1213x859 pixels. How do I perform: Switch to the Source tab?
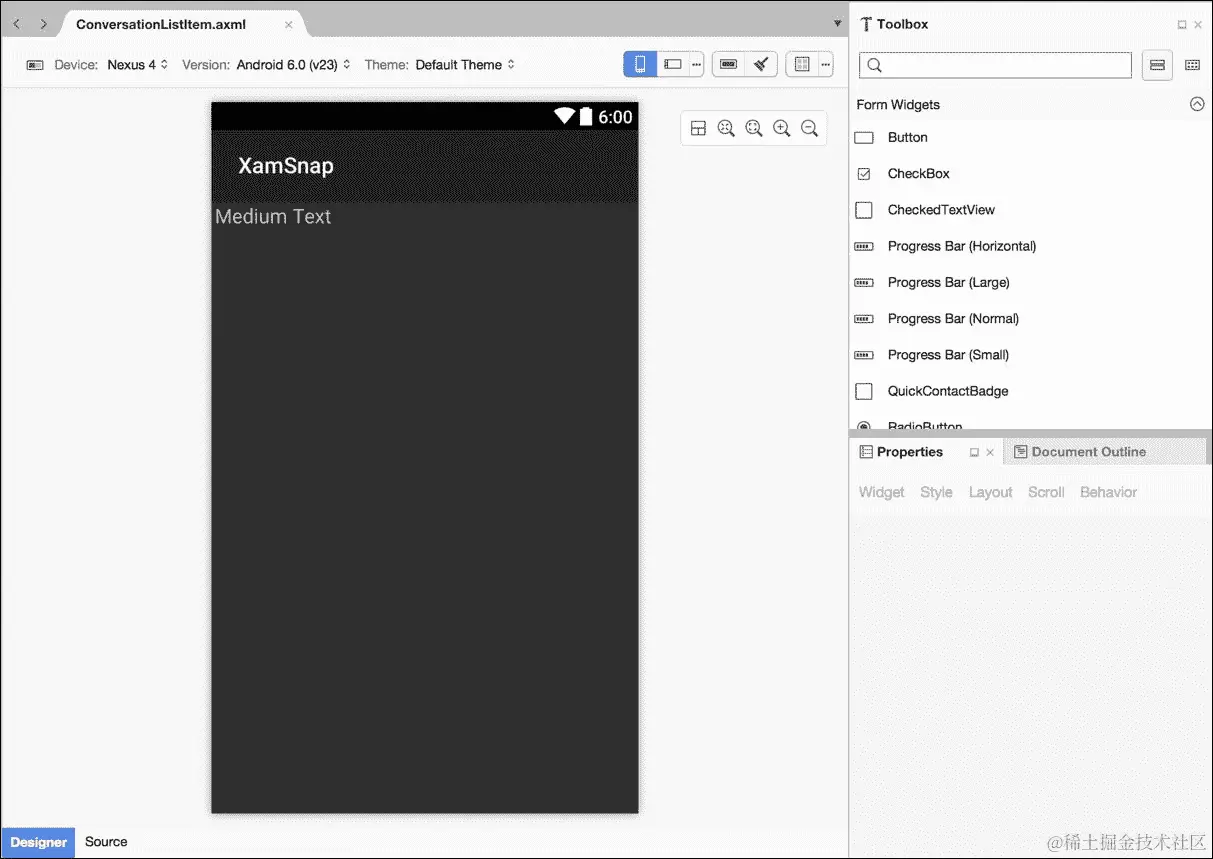(x=106, y=842)
